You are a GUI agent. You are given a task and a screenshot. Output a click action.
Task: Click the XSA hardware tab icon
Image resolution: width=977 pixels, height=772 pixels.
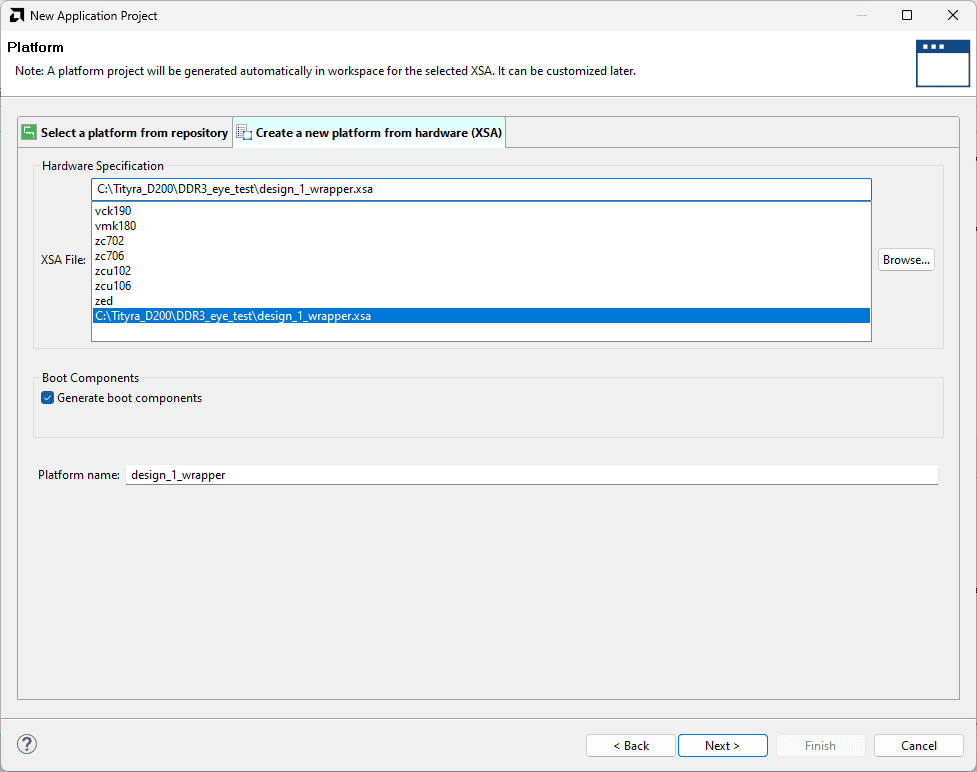click(244, 133)
